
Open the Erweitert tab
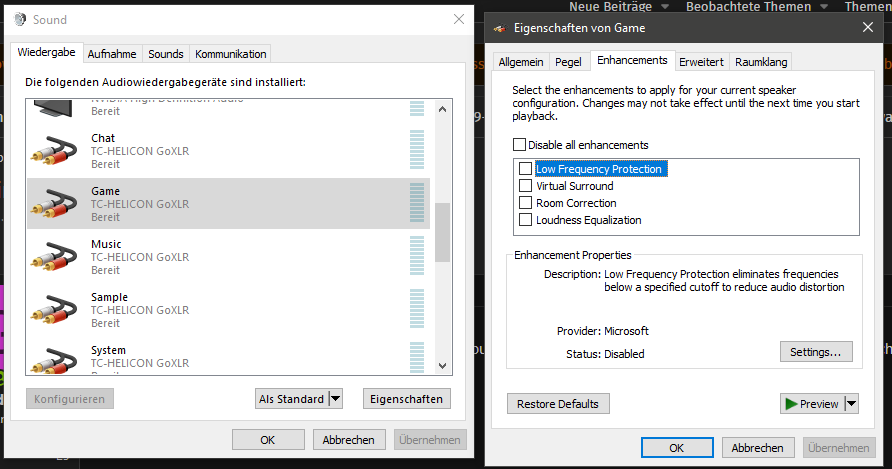[x=701, y=62]
